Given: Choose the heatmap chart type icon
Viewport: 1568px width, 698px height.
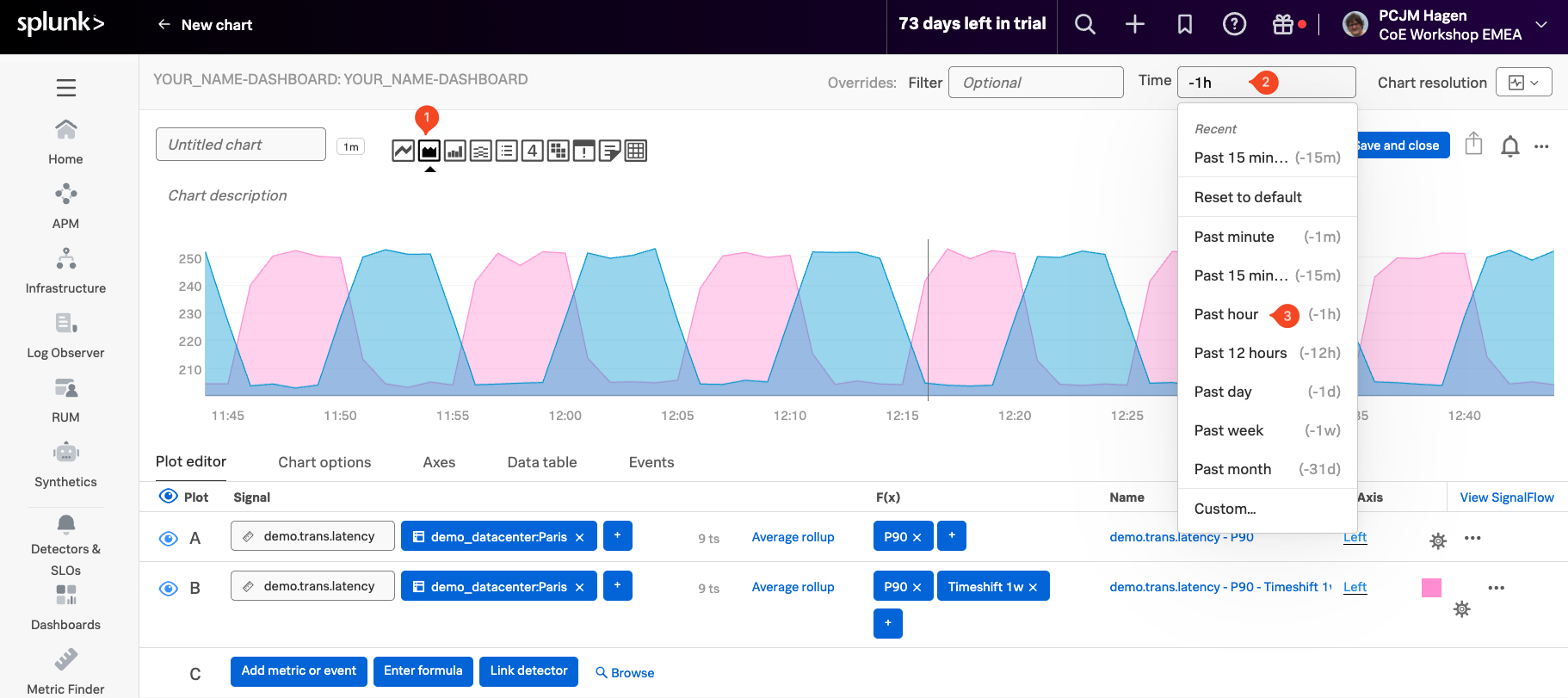Looking at the screenshot, I should 559,151.
